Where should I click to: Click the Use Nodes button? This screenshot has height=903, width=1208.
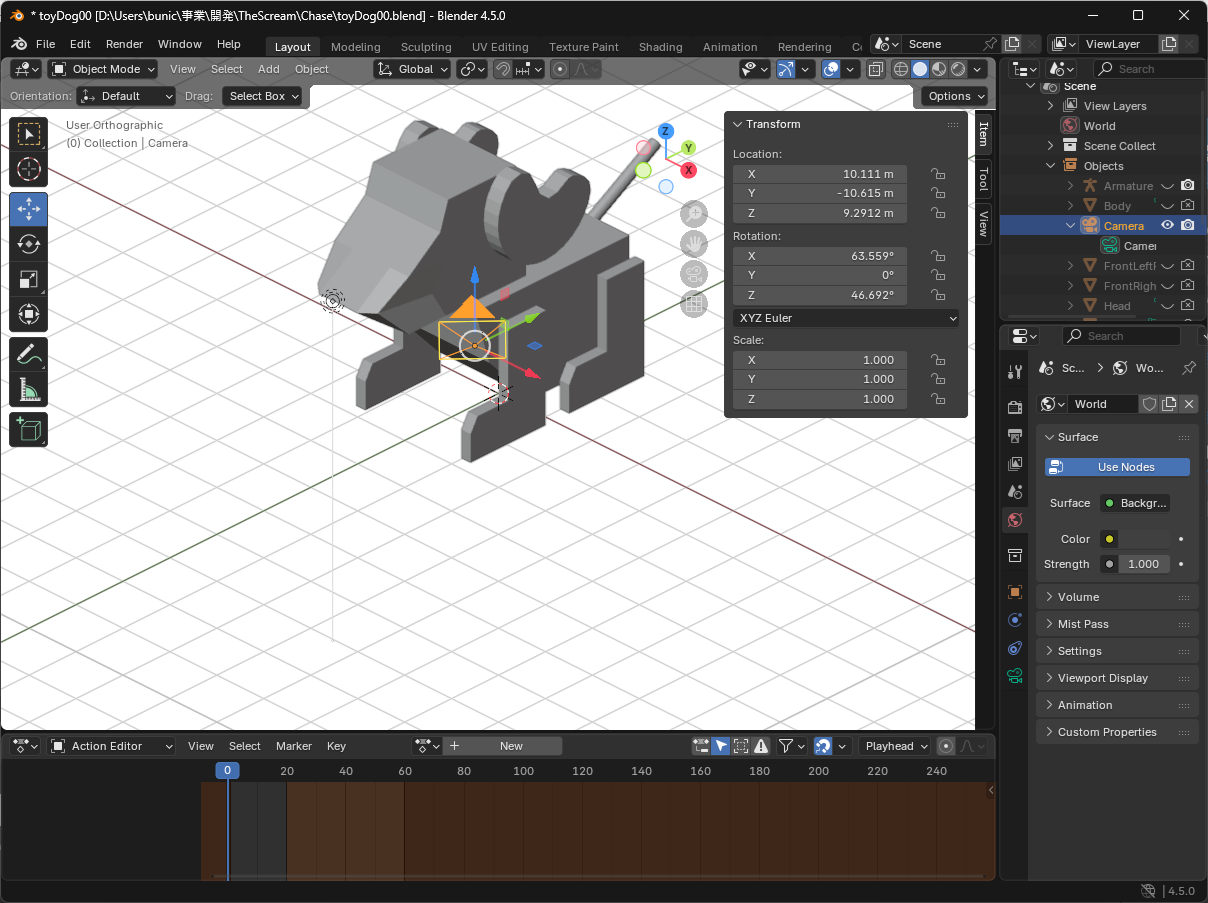tap(1117, 467)
